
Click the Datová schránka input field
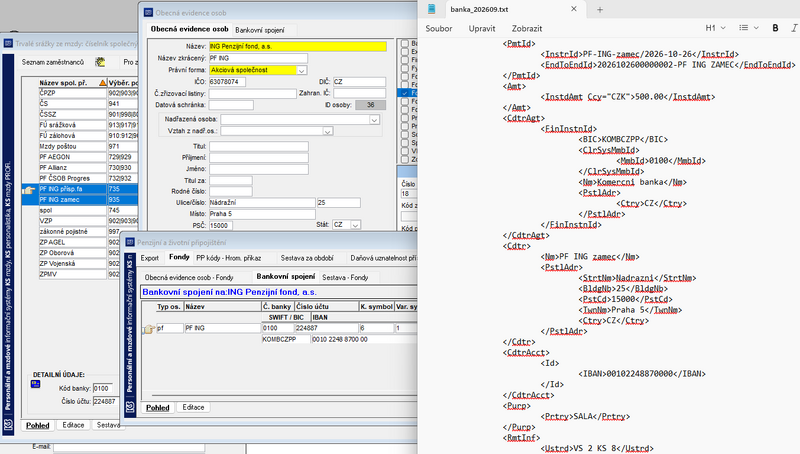231,105
